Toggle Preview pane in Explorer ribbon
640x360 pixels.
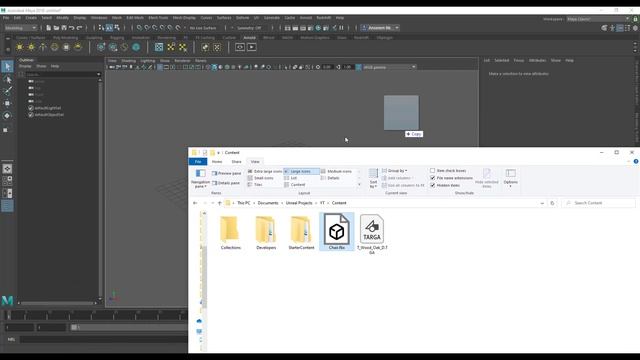click(227, 173)
